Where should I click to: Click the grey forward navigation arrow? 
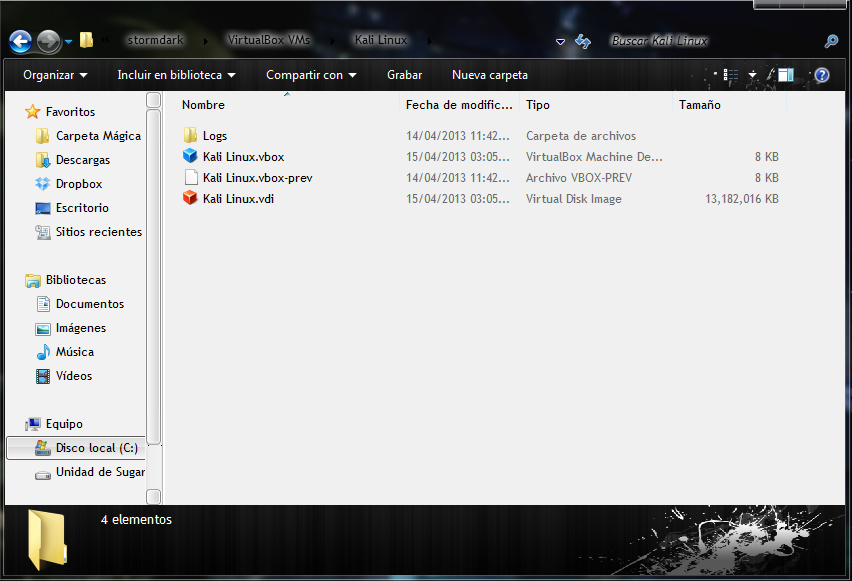(x=48, y=41)
